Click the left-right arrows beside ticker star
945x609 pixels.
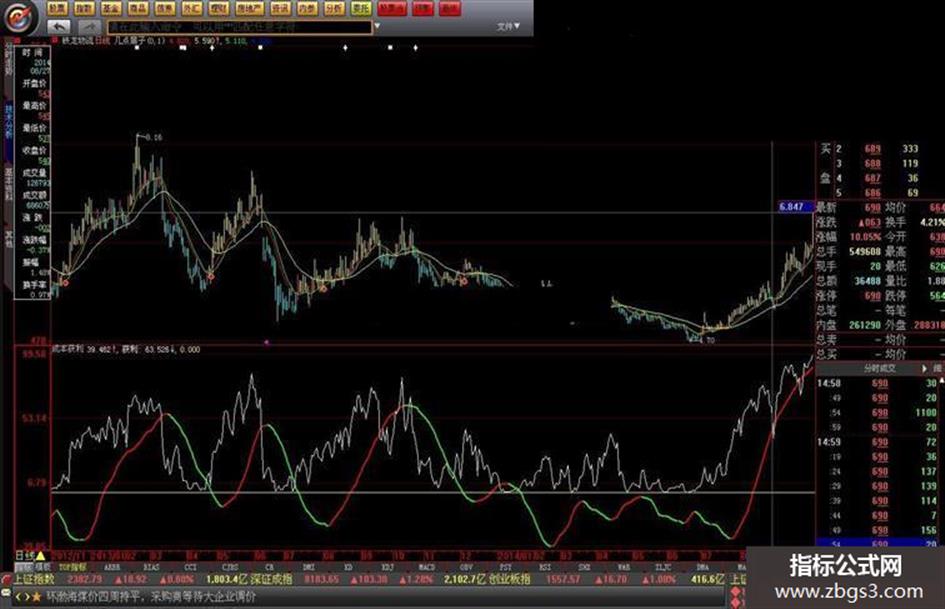point(22,597)
